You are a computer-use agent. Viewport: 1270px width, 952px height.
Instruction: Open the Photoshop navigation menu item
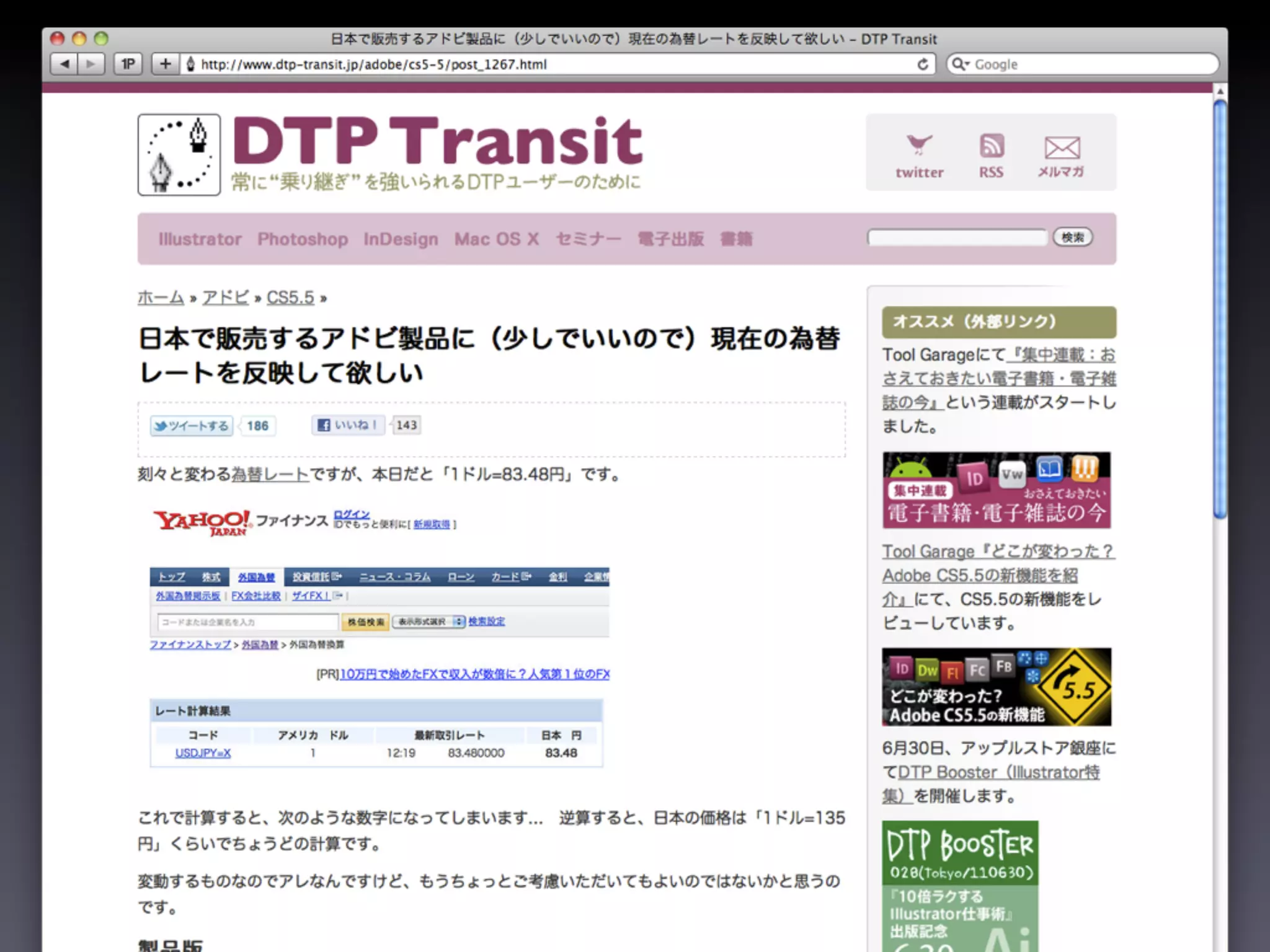[303, 239]
